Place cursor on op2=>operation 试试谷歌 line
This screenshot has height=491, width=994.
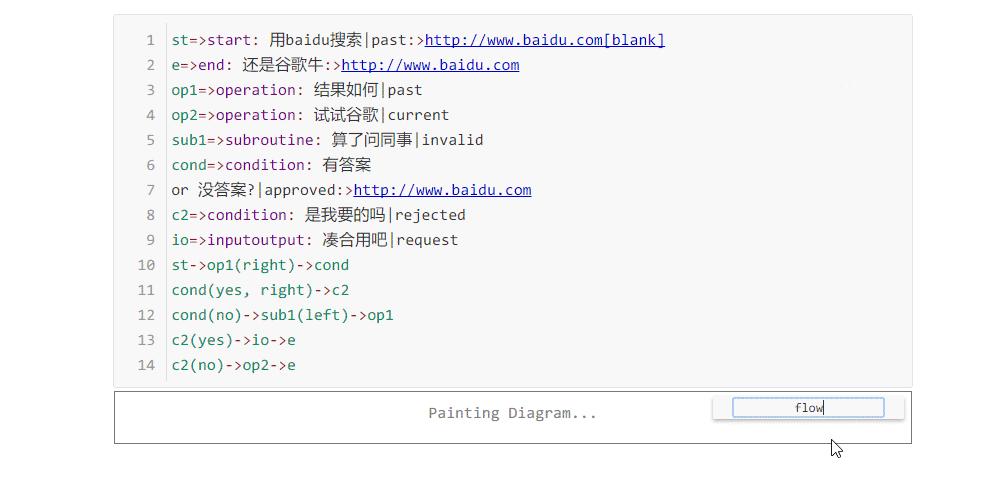[310, 115]
